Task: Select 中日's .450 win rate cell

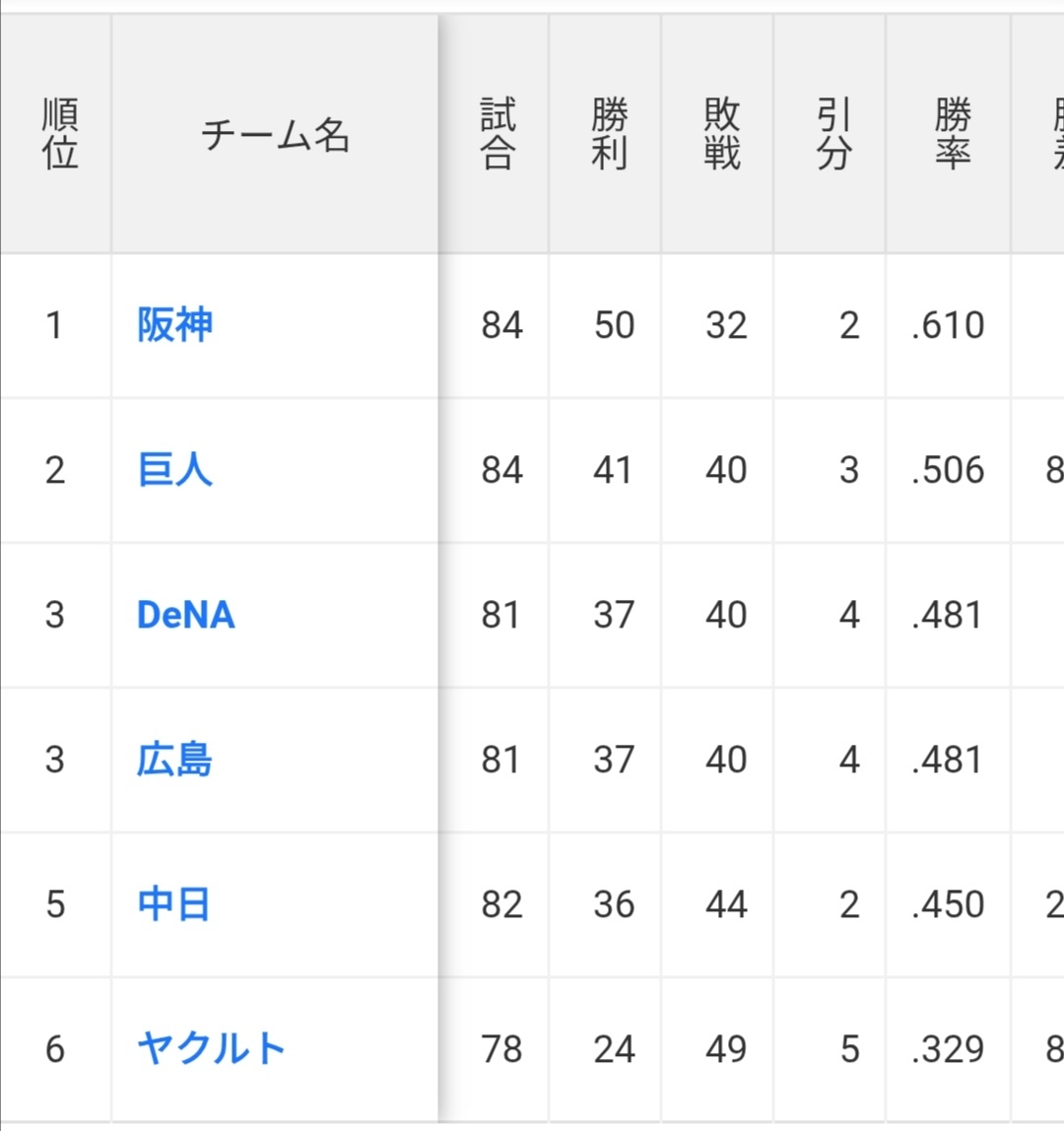Action: click(x=948, y=904)
